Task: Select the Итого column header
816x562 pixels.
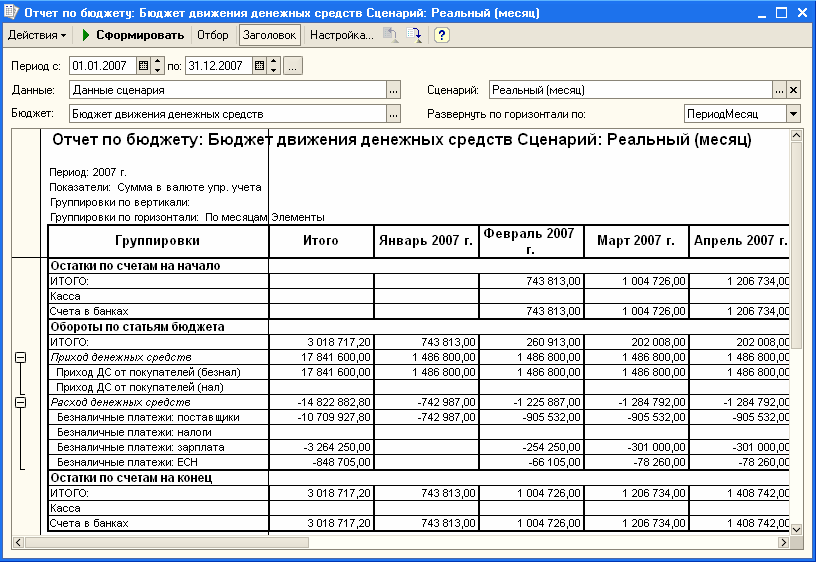Action: coord(322,241)
